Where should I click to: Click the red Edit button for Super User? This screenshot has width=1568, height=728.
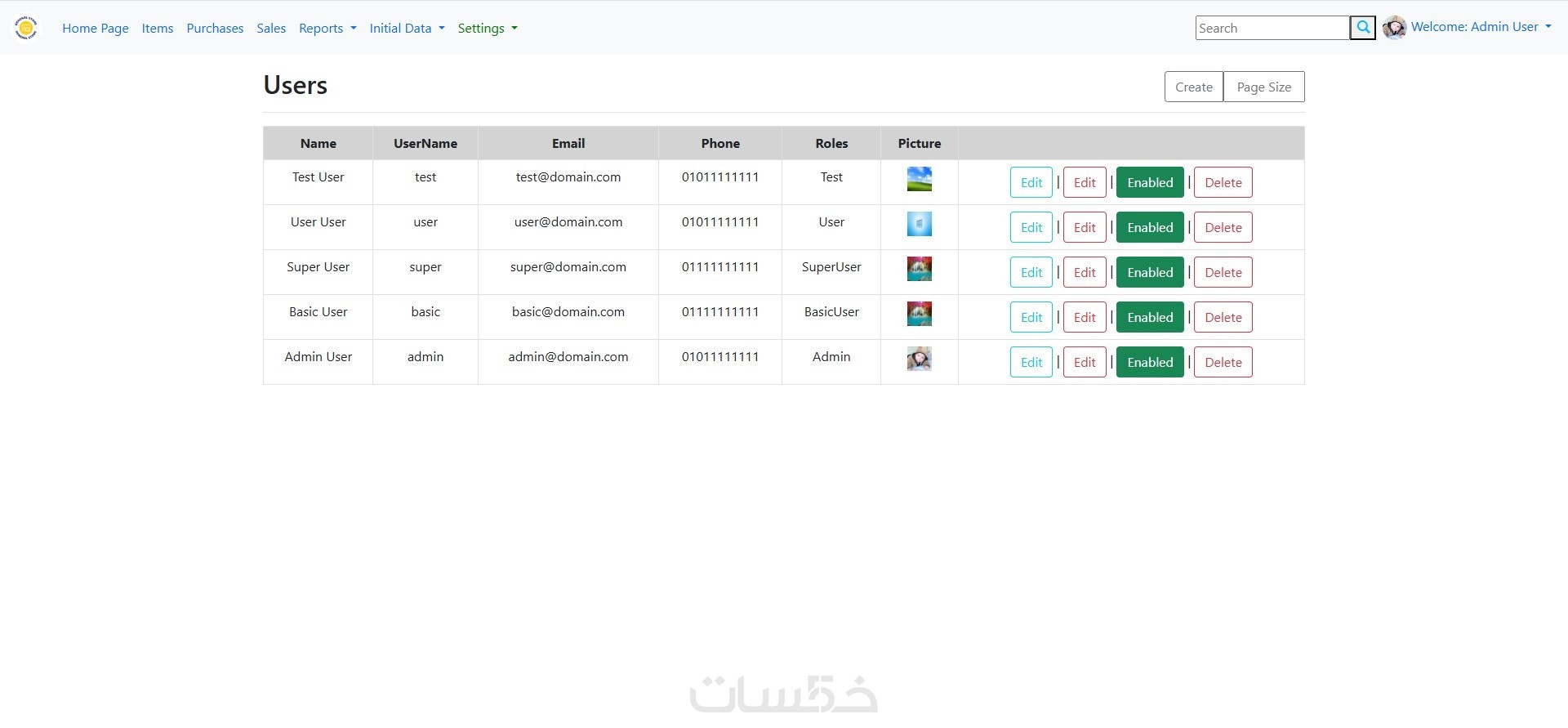[1085, 272]
